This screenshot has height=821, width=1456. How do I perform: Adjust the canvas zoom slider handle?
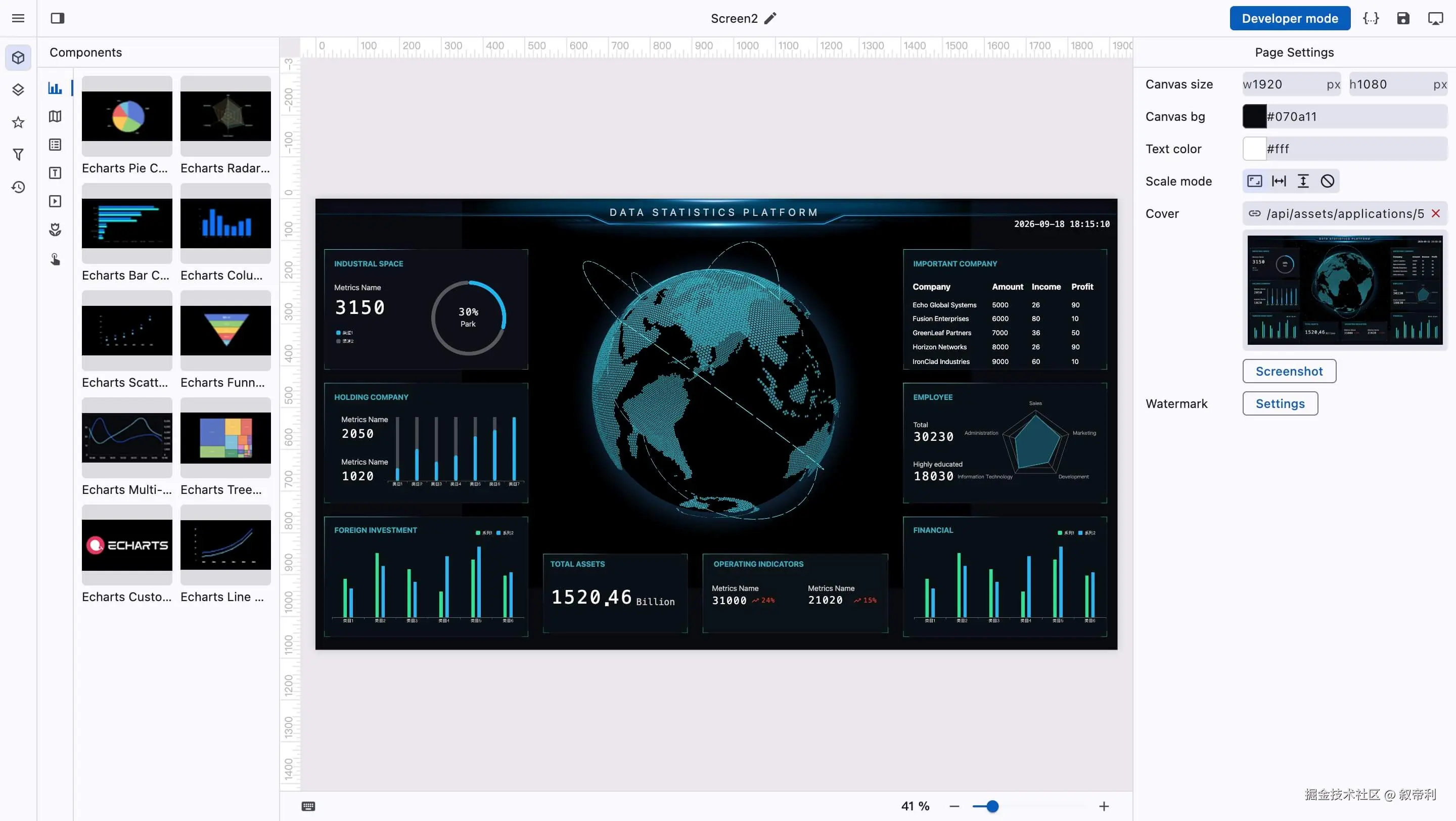[x=992, y=806]
